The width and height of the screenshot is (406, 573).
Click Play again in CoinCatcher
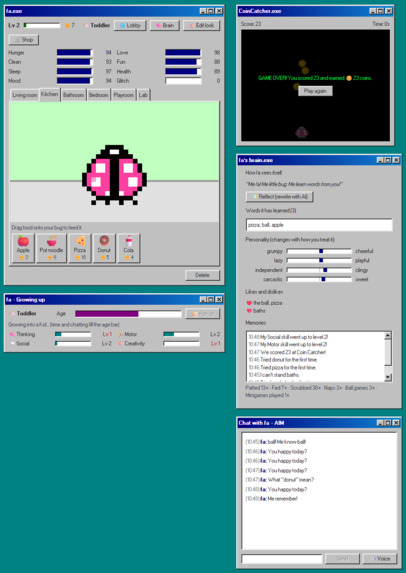point(315,91)
